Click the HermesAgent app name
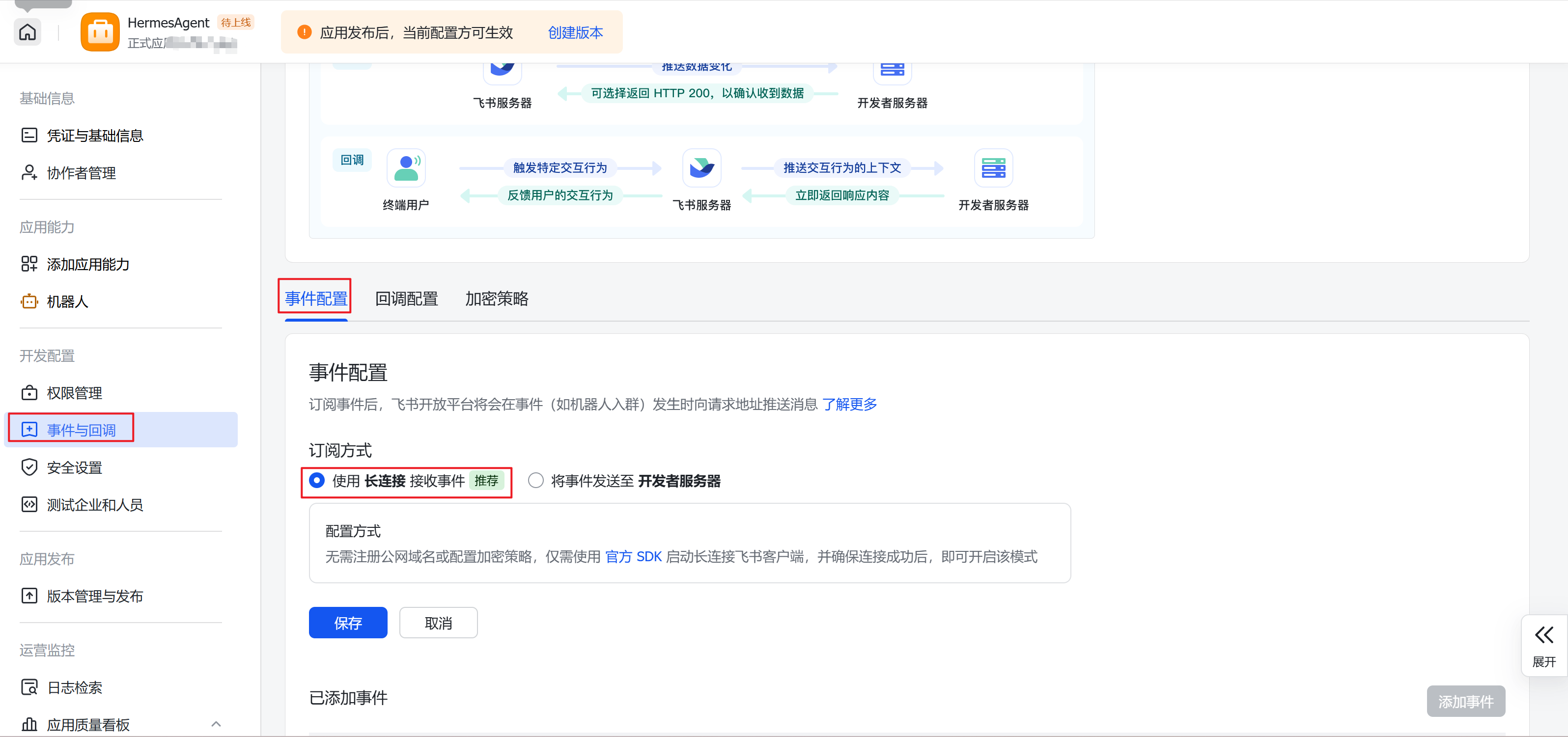The image size is (1568, 737). (168, 23)
